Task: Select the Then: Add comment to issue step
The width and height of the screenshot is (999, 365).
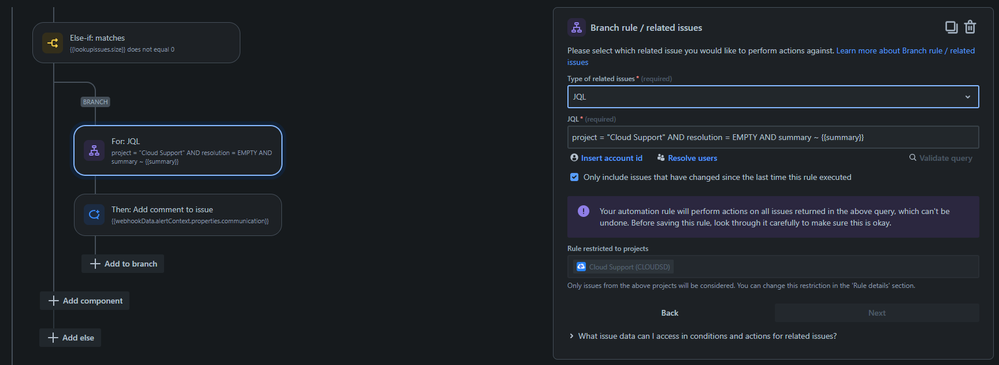Action: (178, 215)
